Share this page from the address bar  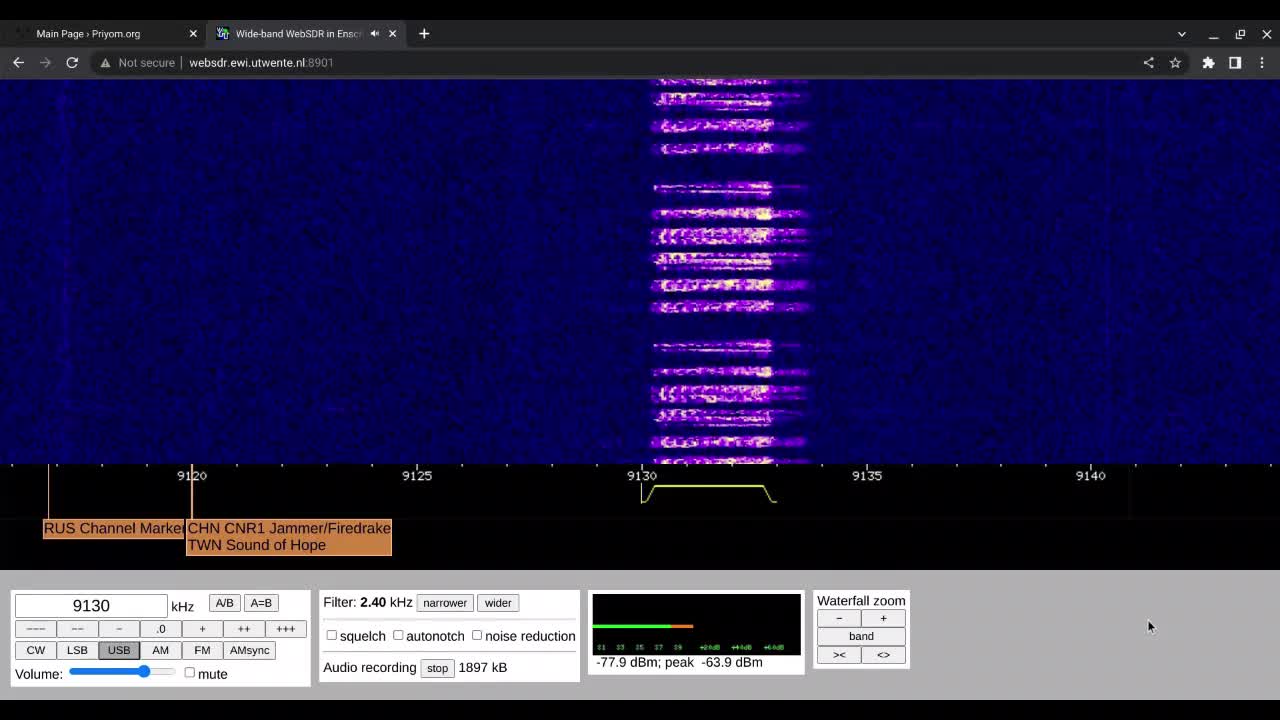1148,62
